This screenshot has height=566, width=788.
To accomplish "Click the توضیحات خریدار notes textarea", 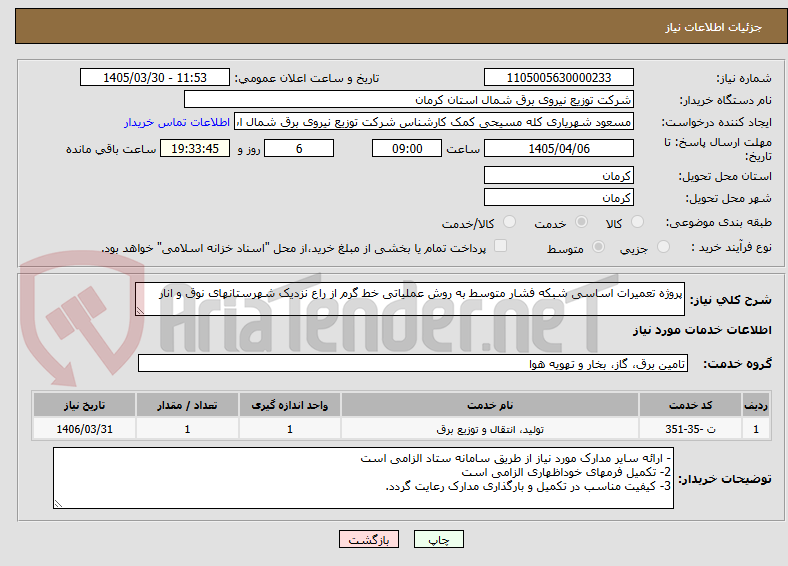I will click(363, 478).
